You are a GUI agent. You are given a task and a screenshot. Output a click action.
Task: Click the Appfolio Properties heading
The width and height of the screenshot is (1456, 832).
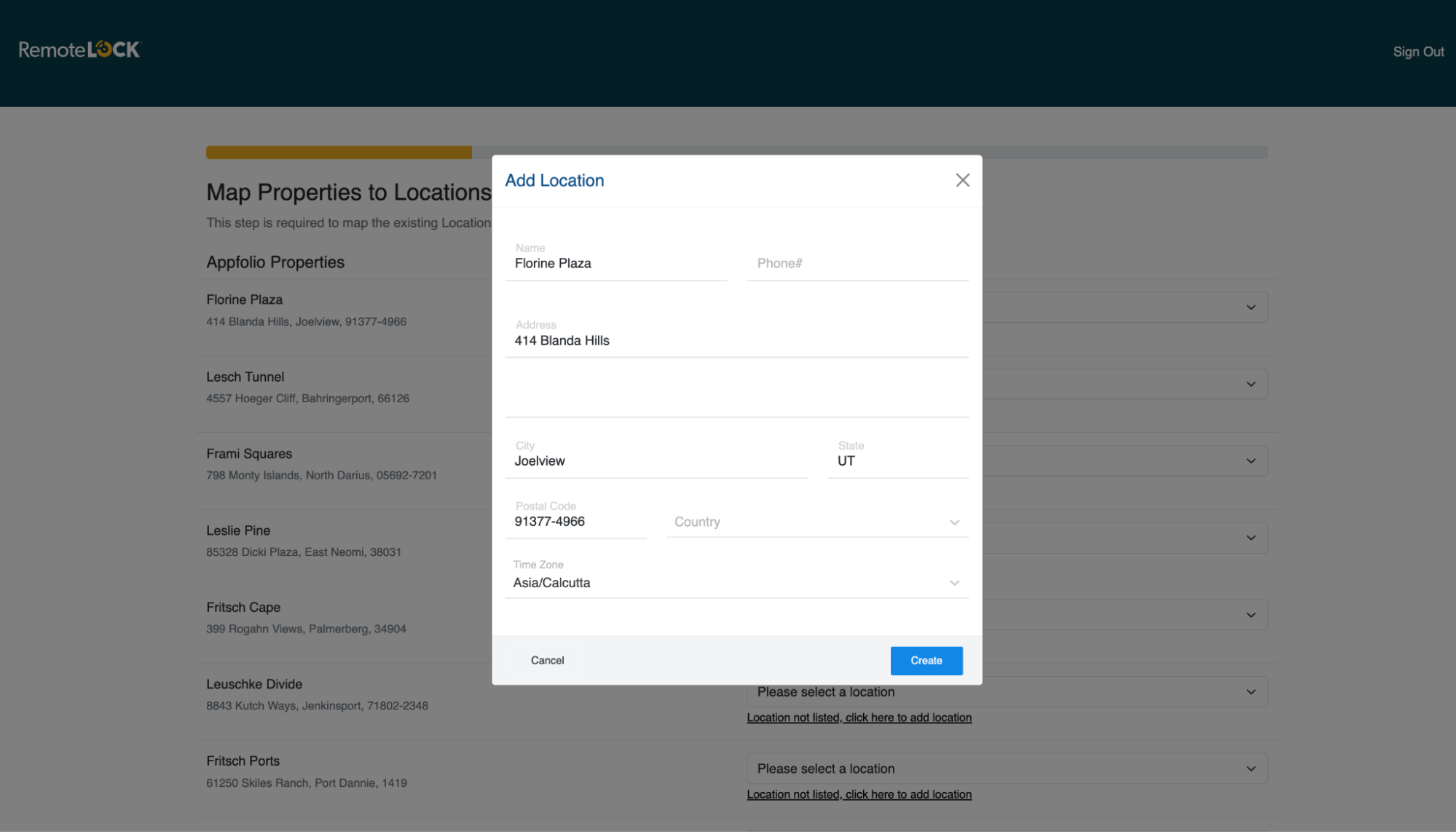pos(275,262)
